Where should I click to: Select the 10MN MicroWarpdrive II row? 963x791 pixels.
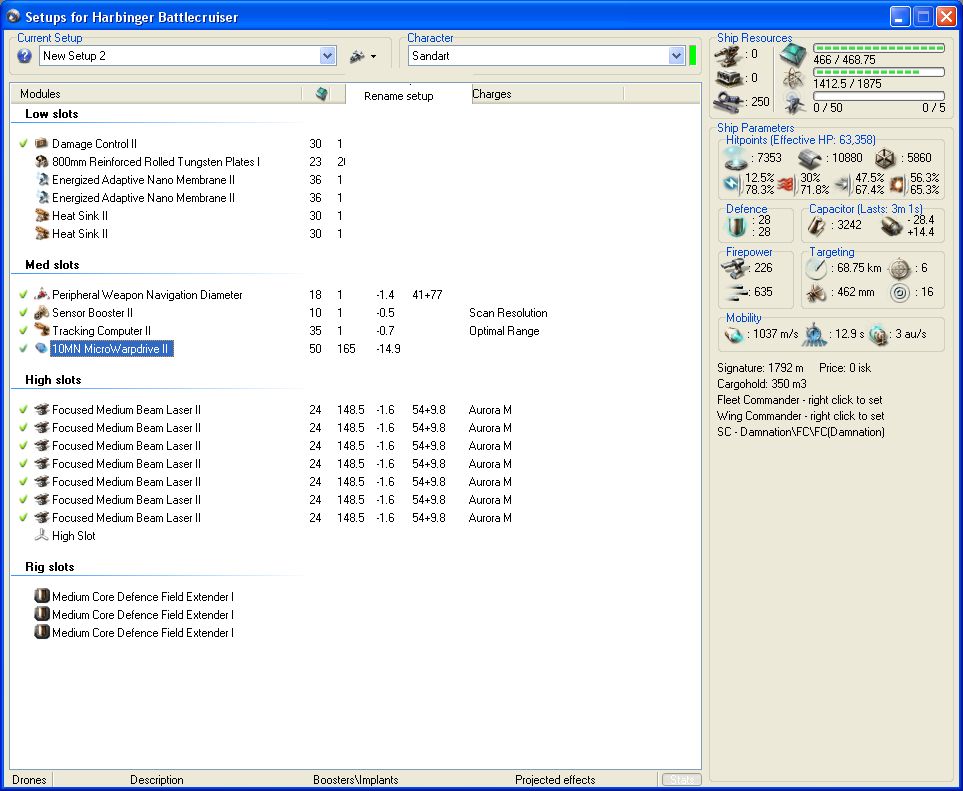click(x=112, y=349)
